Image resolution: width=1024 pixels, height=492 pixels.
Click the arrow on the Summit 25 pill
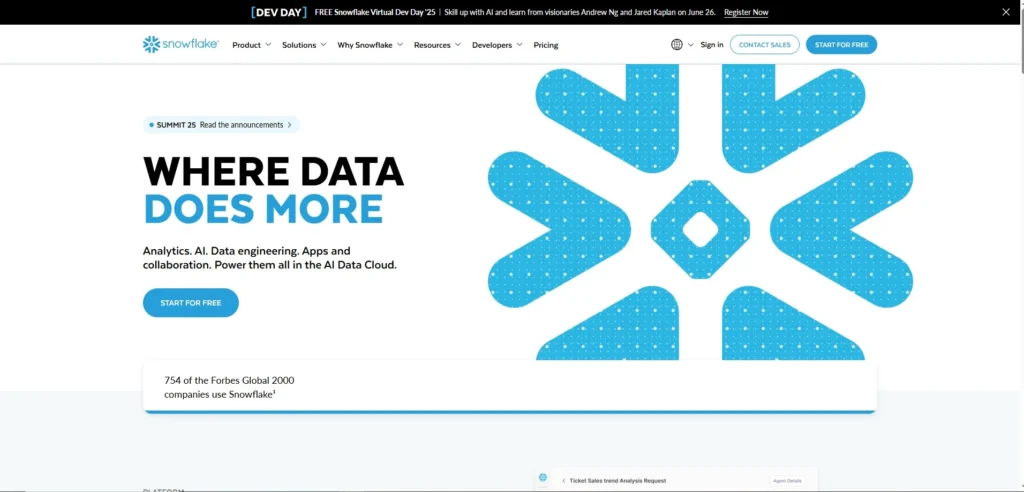[x=289, y=125]
